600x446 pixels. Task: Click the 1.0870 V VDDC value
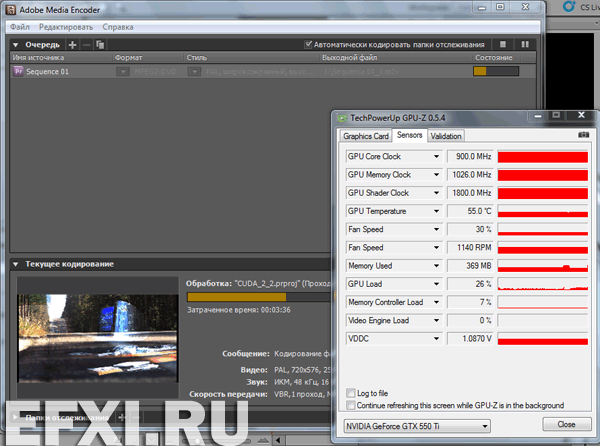click(x=470, y=339)
